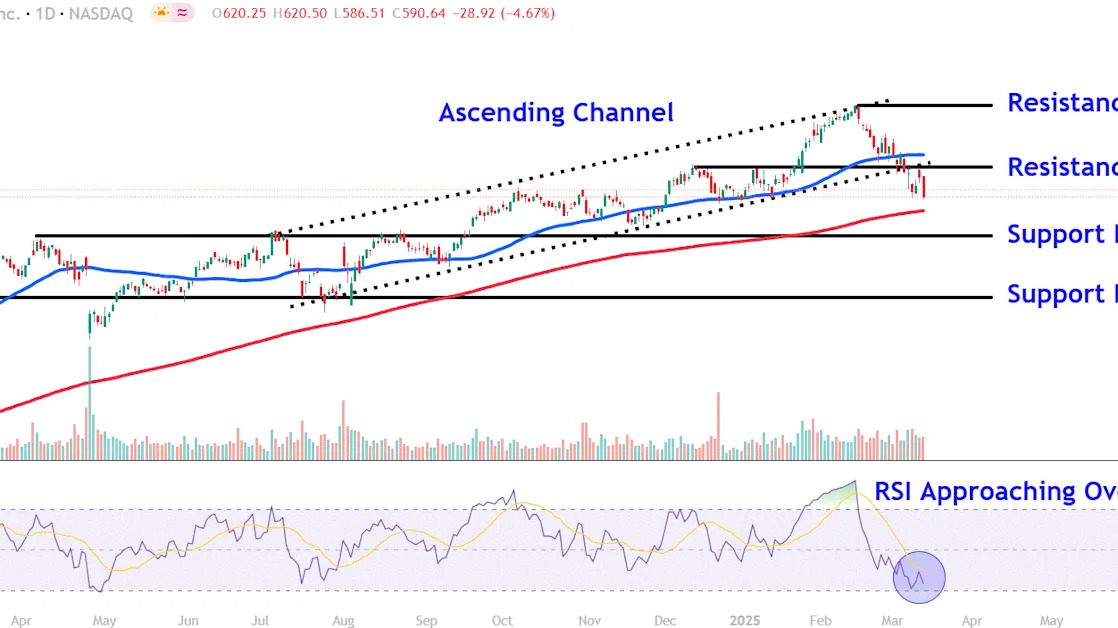1118x628 pixels.
Task: Click the Feb label on the time axis
Action: pyautogui.click(x=821, y=621)
